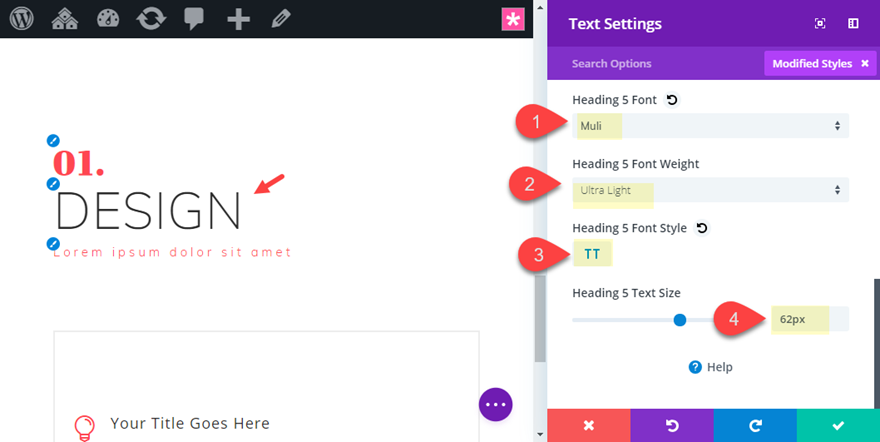Toggle the TT uppercase font style

(x=592, y=254)
